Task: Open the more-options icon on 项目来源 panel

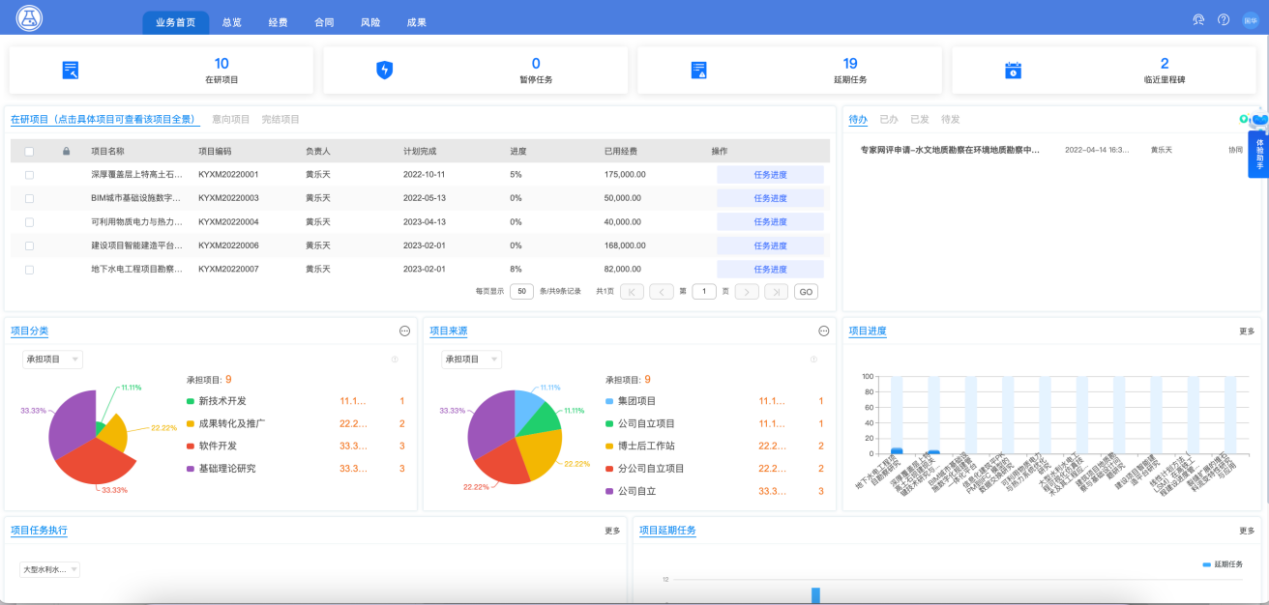Action: [x=824, y=331]
